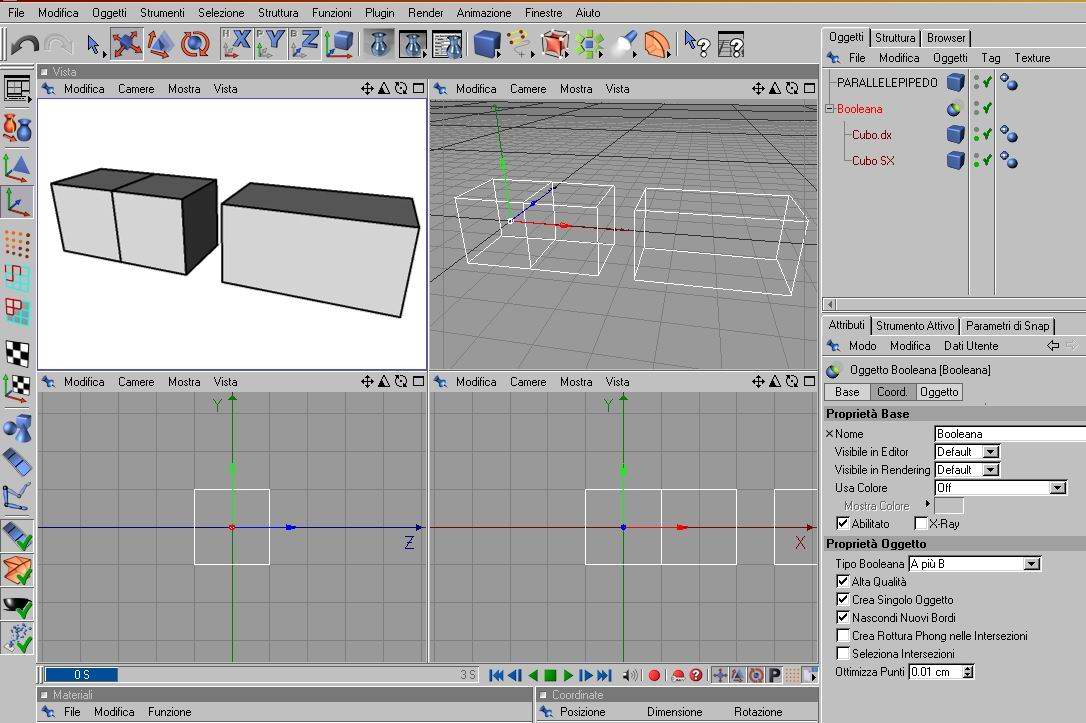Enable the X-Ray checkbox
Viewport: 1086px width, 723px height.
pos(920,523)
